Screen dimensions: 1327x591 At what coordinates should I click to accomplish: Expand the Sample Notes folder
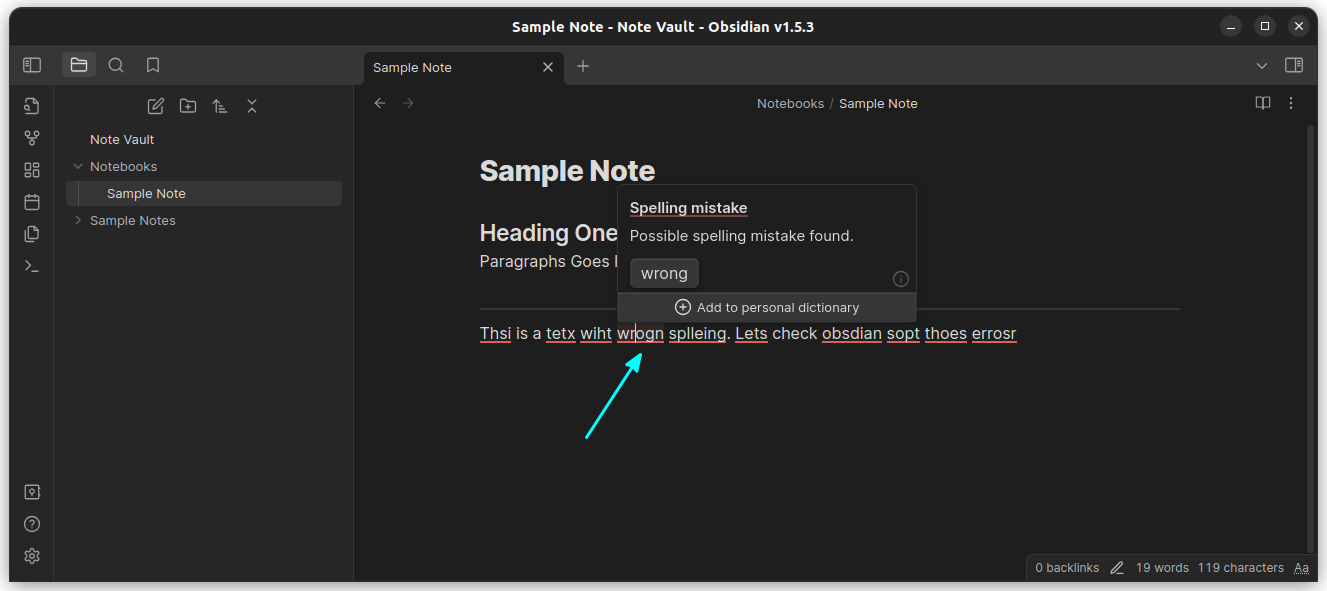coord(78,220)
